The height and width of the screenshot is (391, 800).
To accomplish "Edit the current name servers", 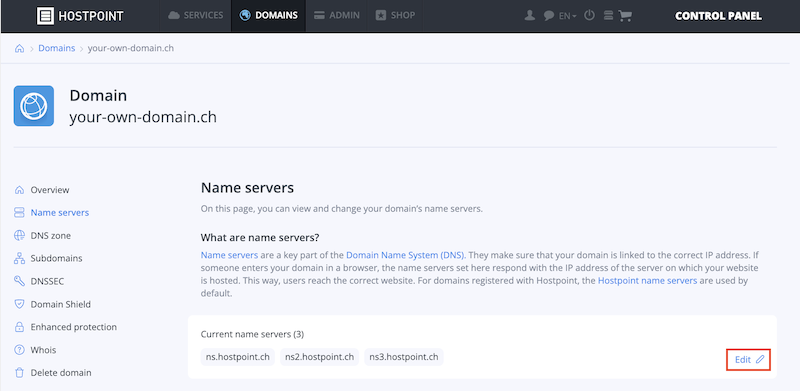I will 748,359.
